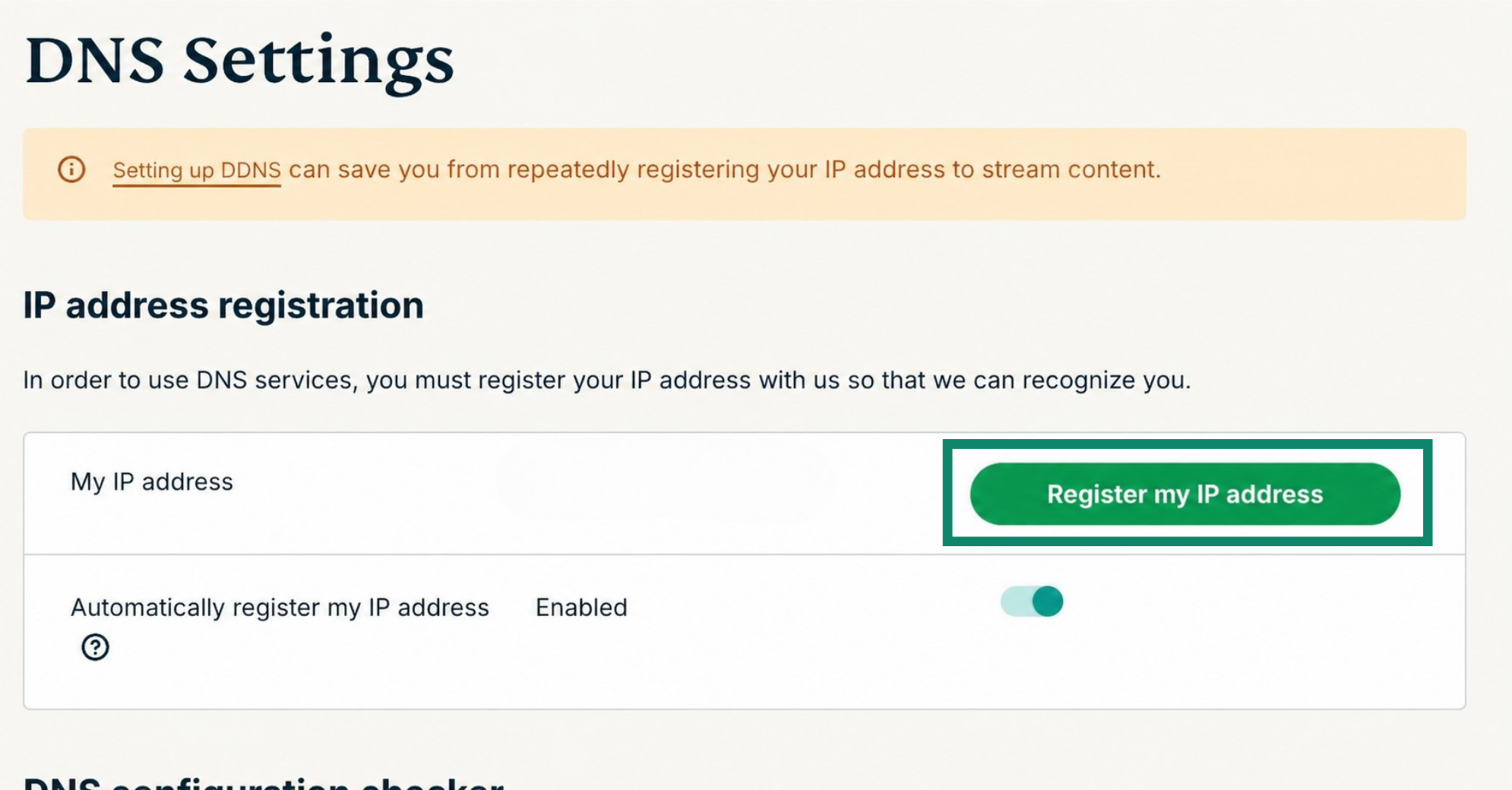Click the DNS services description paragraph
The width and height of the screenshot is (1512, 790).
606,380
